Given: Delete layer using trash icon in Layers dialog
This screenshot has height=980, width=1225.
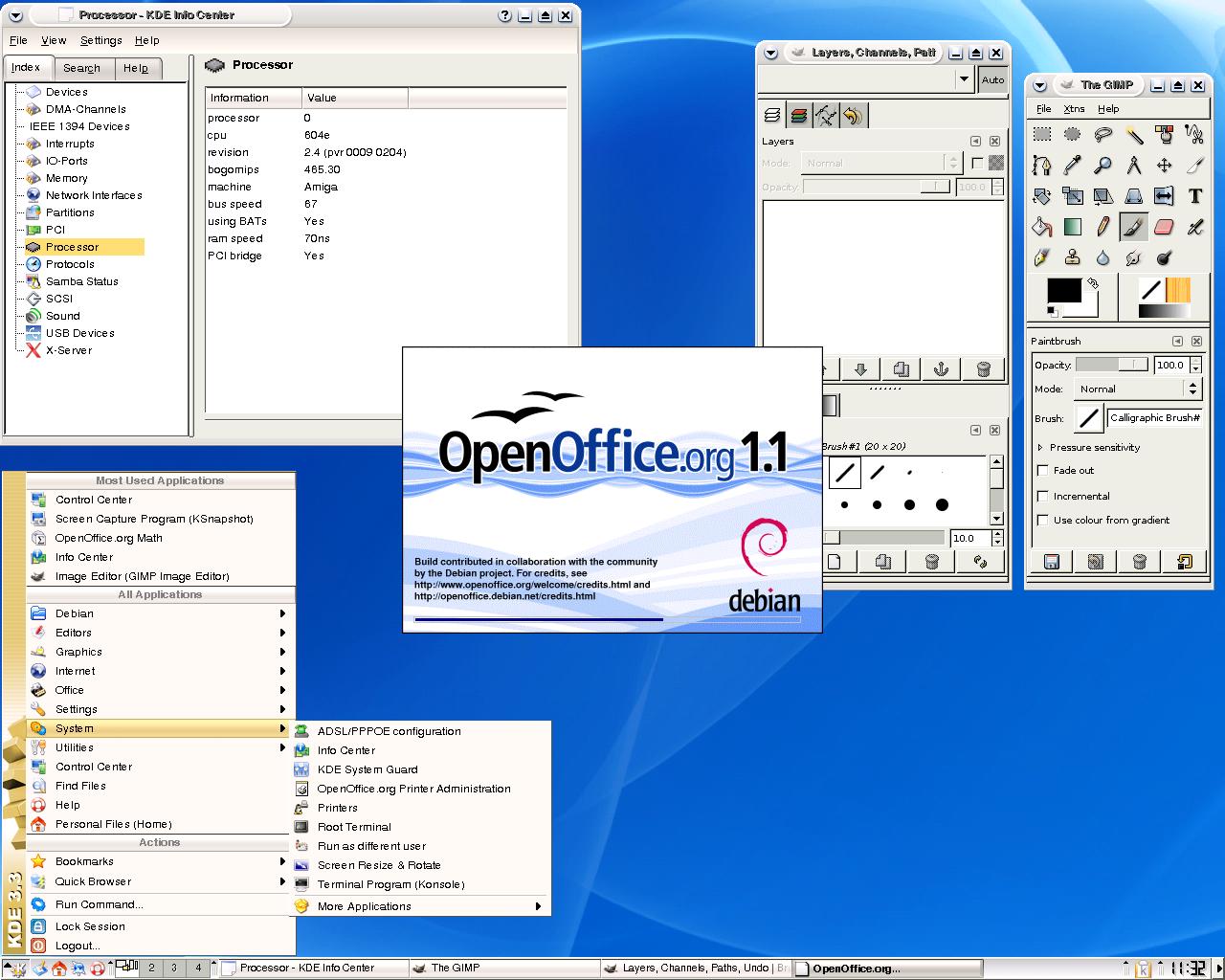Looking at the screenshot, I should point(983,369).
